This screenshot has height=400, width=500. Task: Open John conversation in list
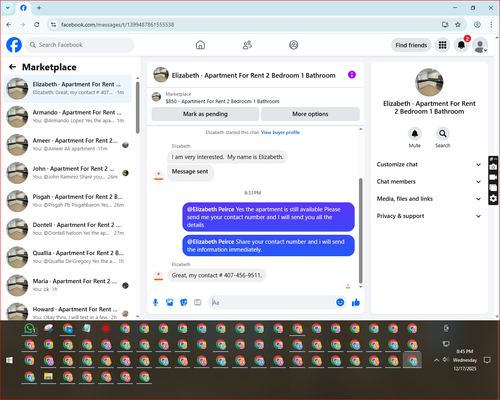pos(68,173)
